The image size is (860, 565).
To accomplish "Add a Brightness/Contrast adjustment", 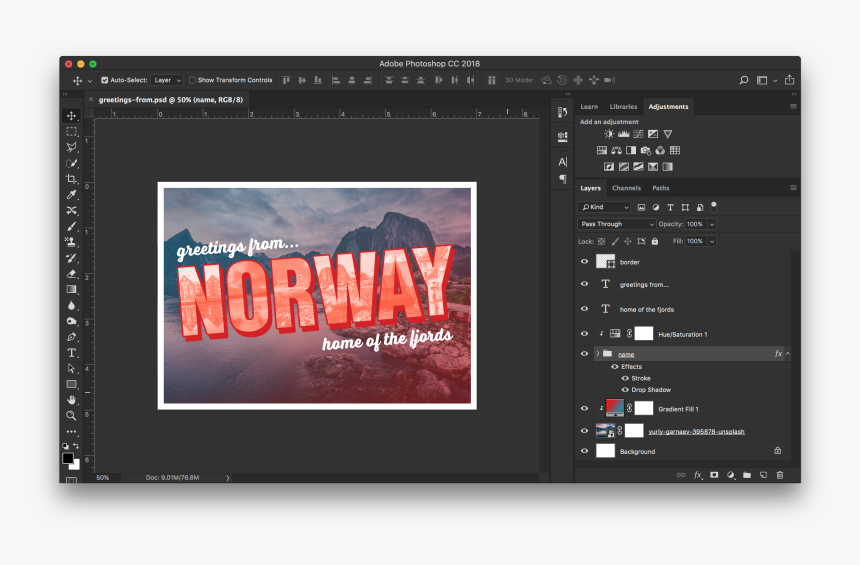I will point(609,134).
